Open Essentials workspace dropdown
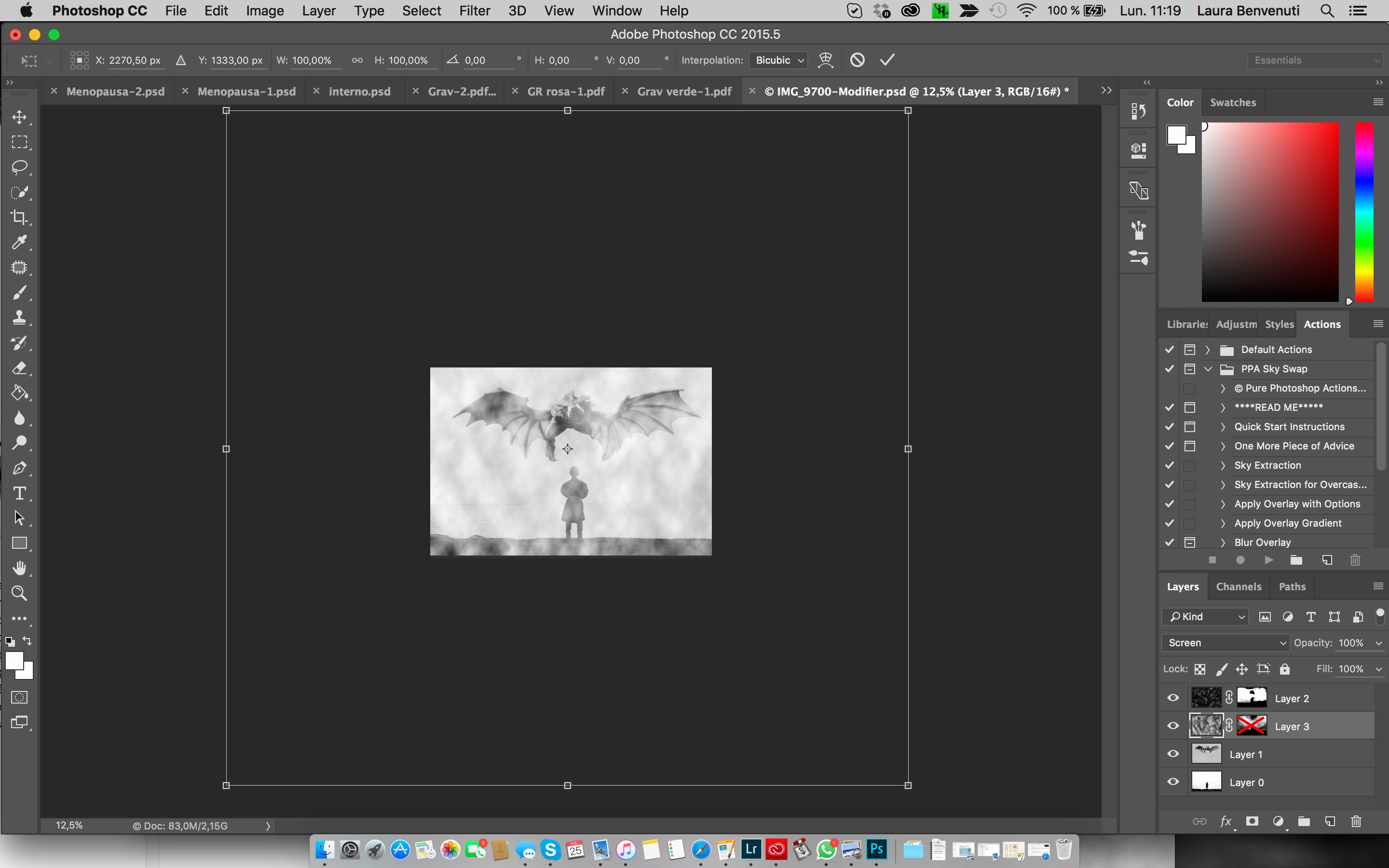 click(x=1316, y=60)
